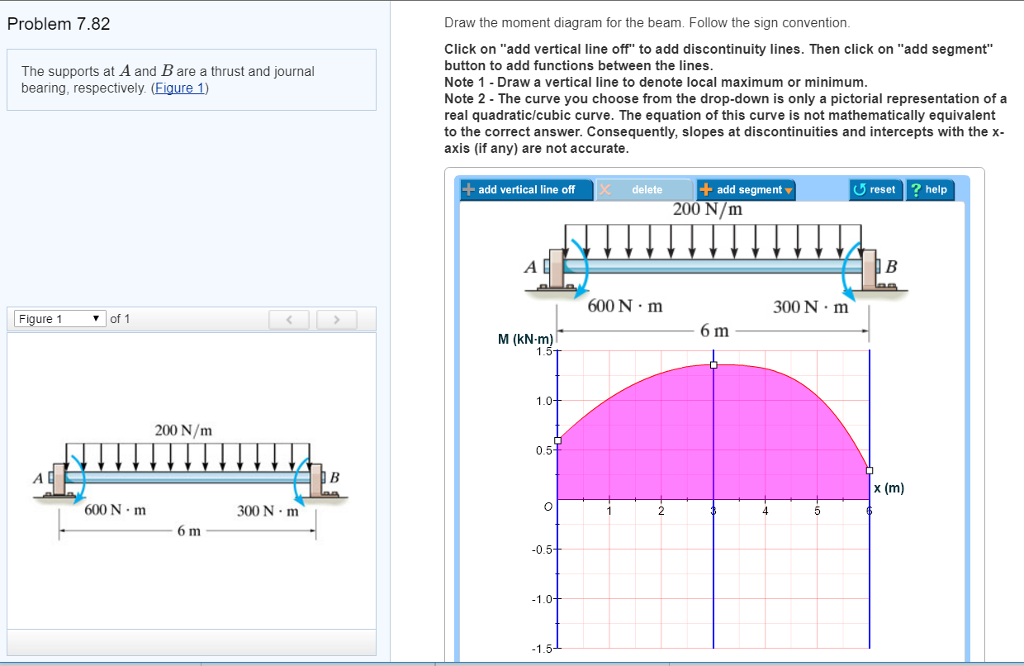The image size is (1024, 666).
Task: Expand the Figure 1 selector dropdown
Action: tap(59, 319)
